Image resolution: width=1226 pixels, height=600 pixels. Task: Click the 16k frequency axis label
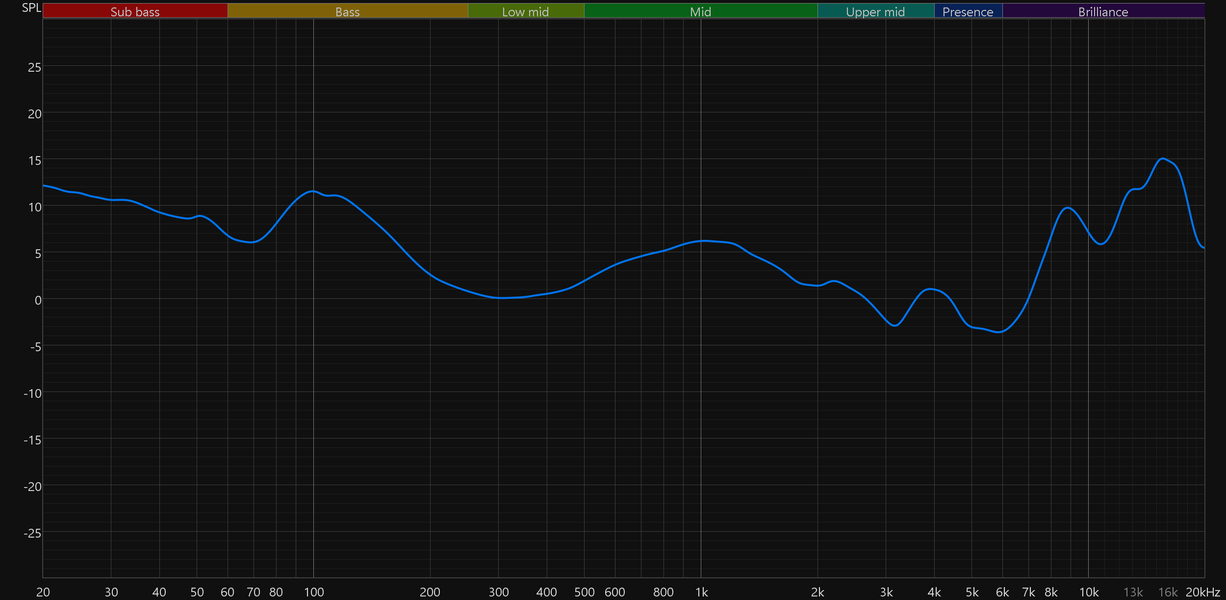(x=1167, y=592)
